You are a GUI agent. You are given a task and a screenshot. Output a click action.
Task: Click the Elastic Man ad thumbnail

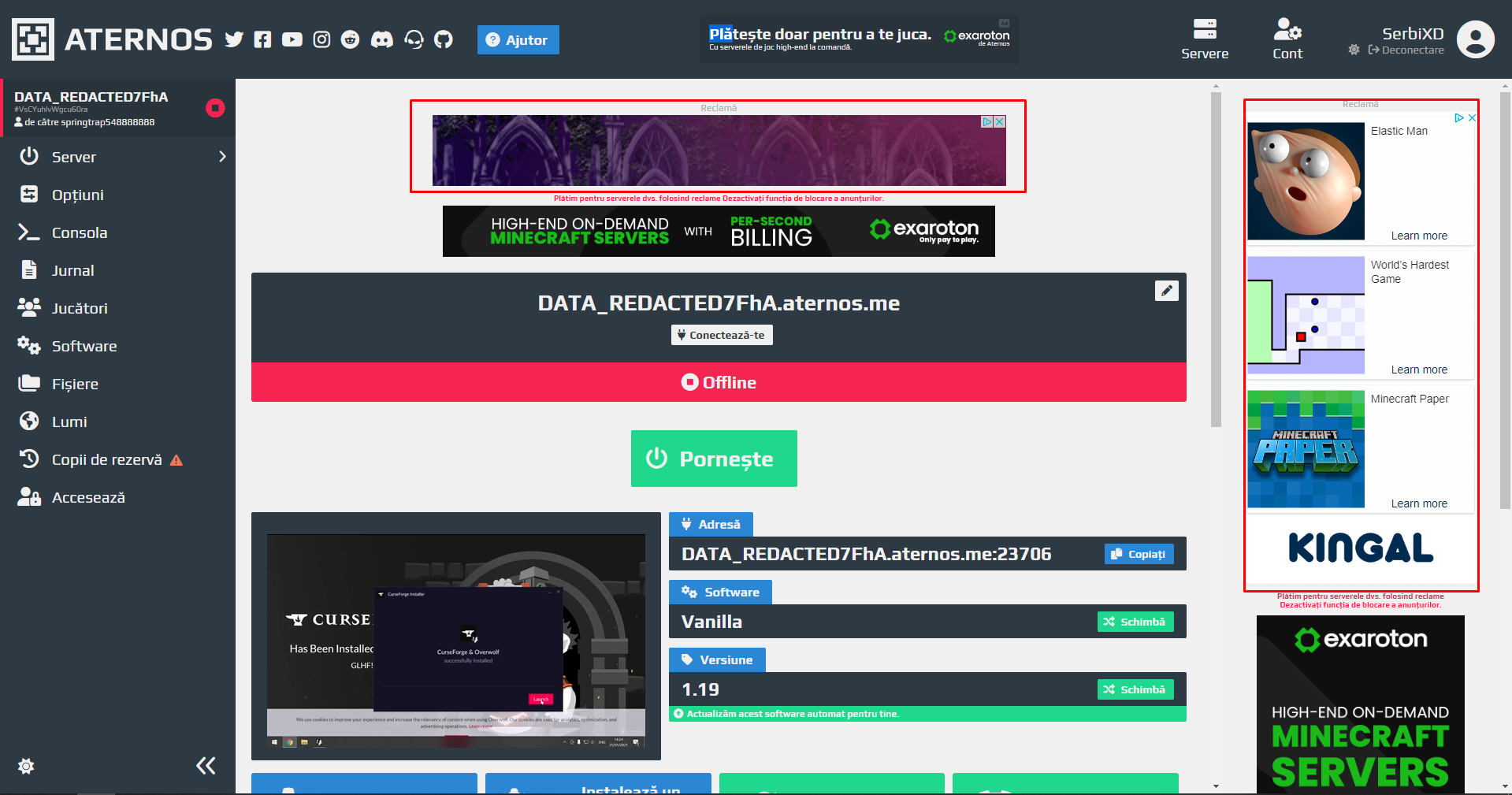pyautogui.click(x=1306, y=181)
